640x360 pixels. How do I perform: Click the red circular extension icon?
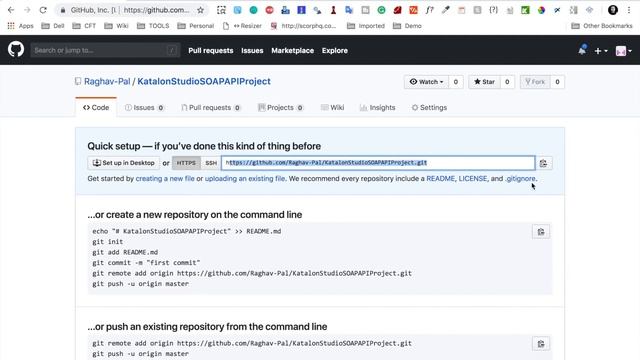(269, 10)
